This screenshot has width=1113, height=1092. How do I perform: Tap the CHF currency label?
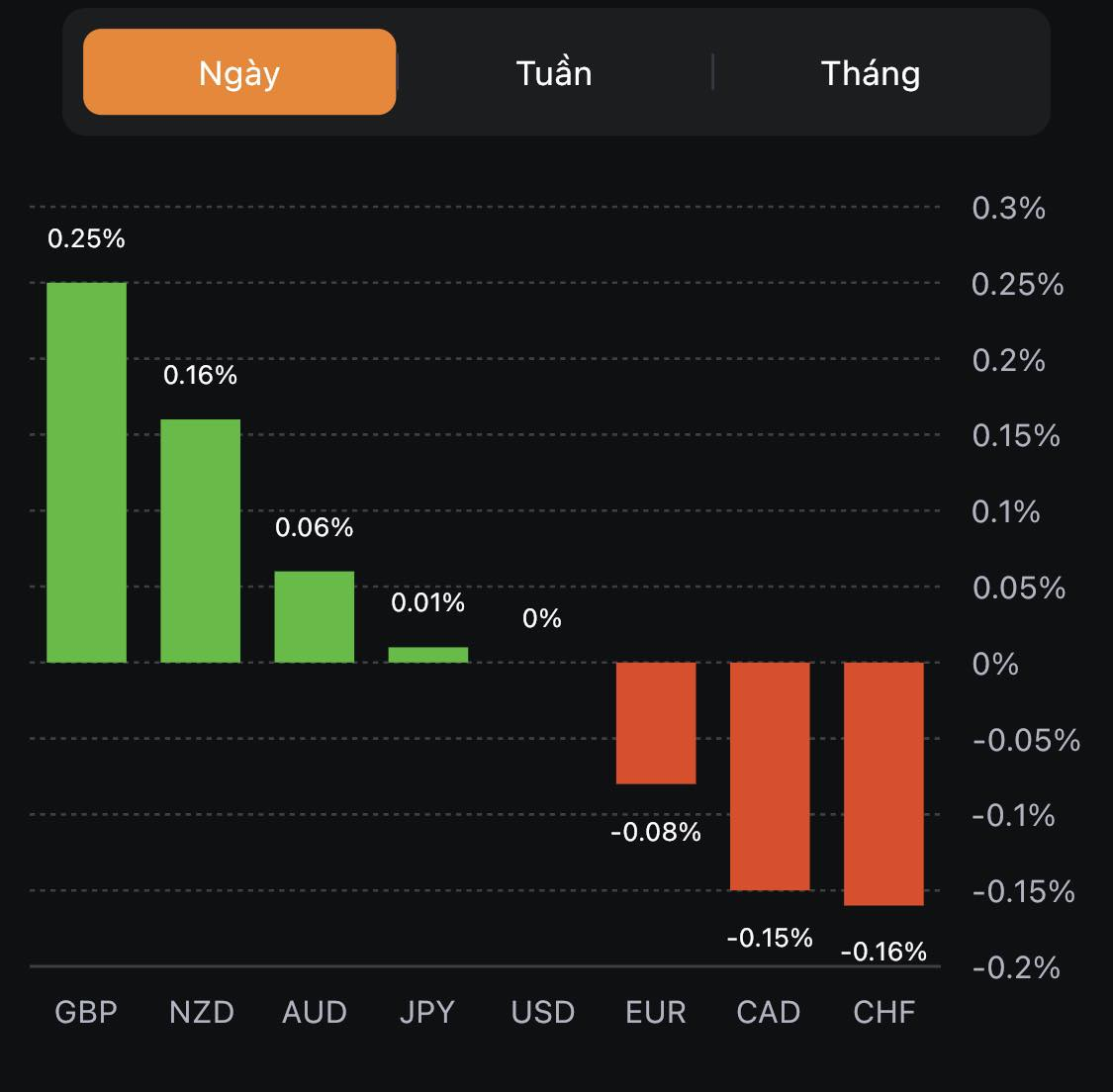884,1012
